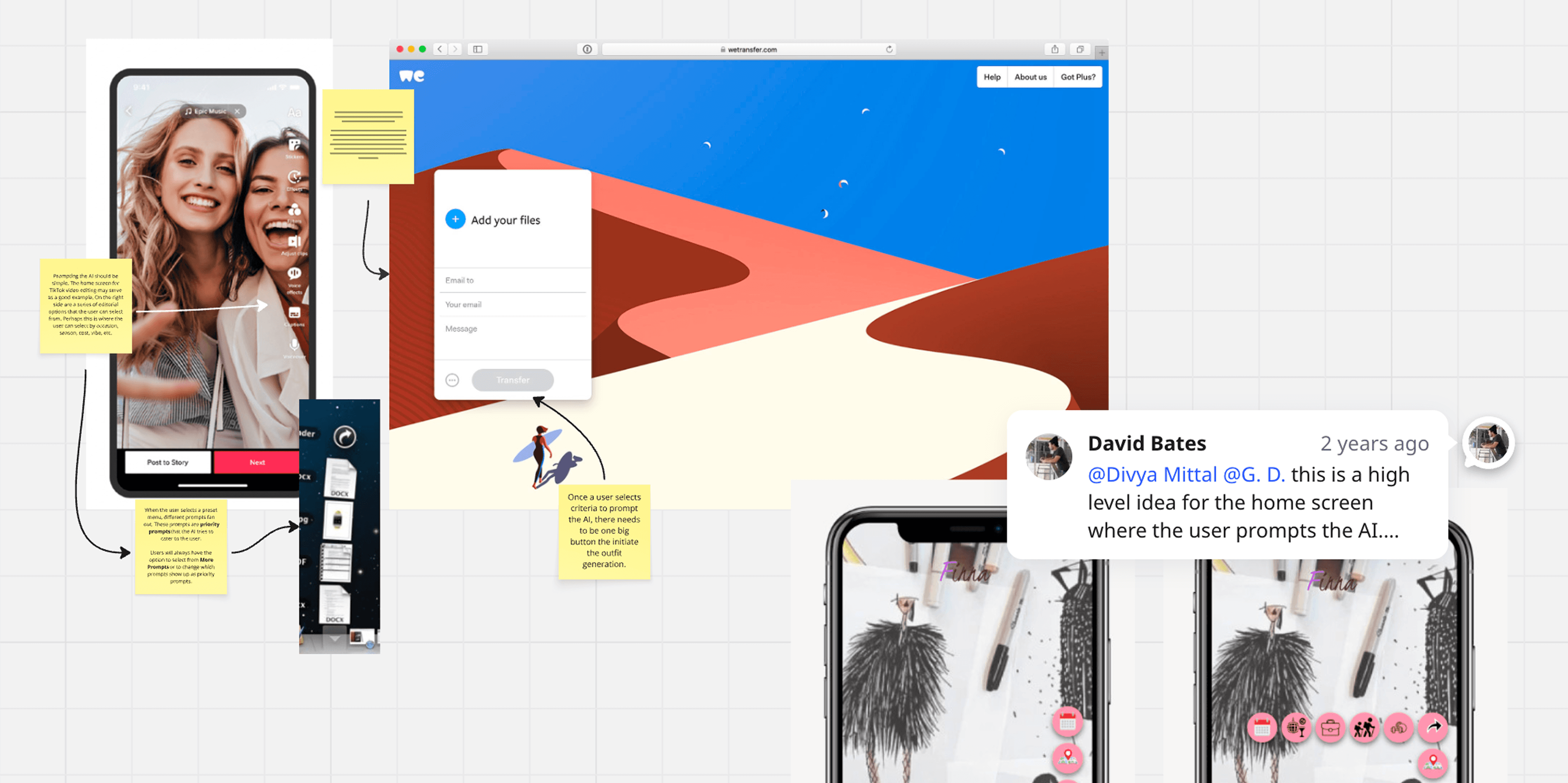1568x783 pixels.
Task: Open the Stickers tool on the phone mockup
Action: 294,145
